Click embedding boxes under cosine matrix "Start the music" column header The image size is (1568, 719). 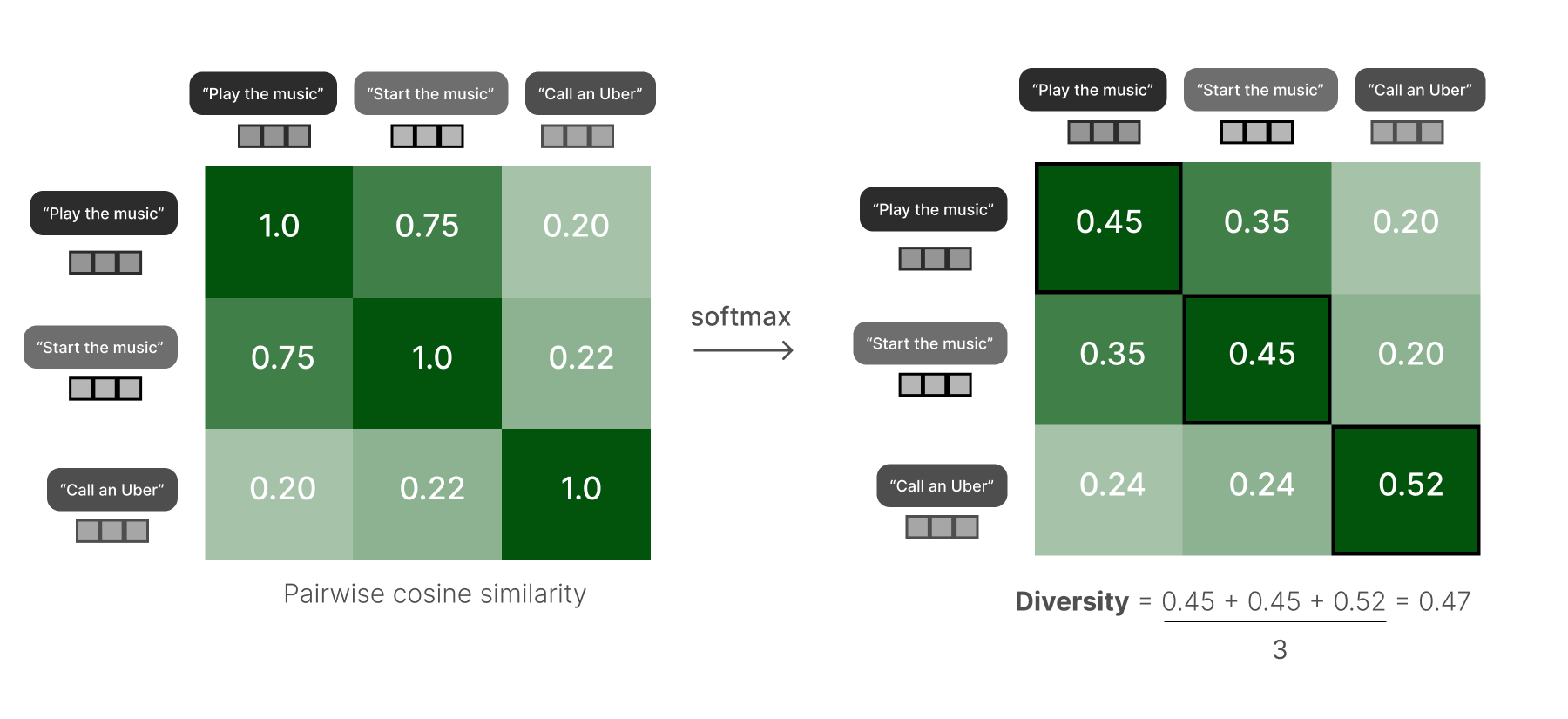(x=427, y=136)
